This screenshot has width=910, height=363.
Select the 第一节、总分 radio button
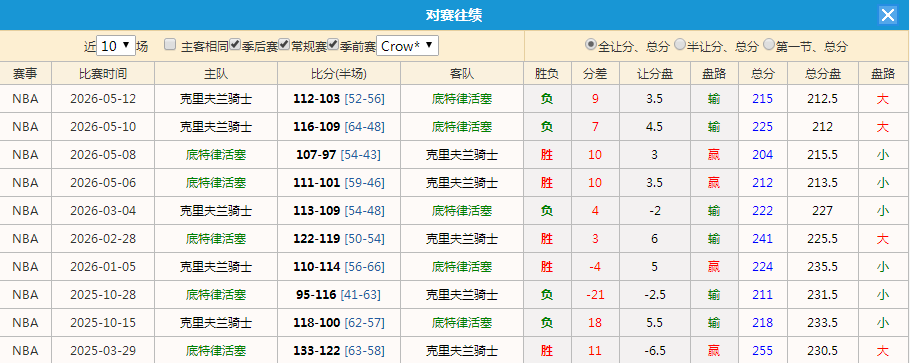769,45
